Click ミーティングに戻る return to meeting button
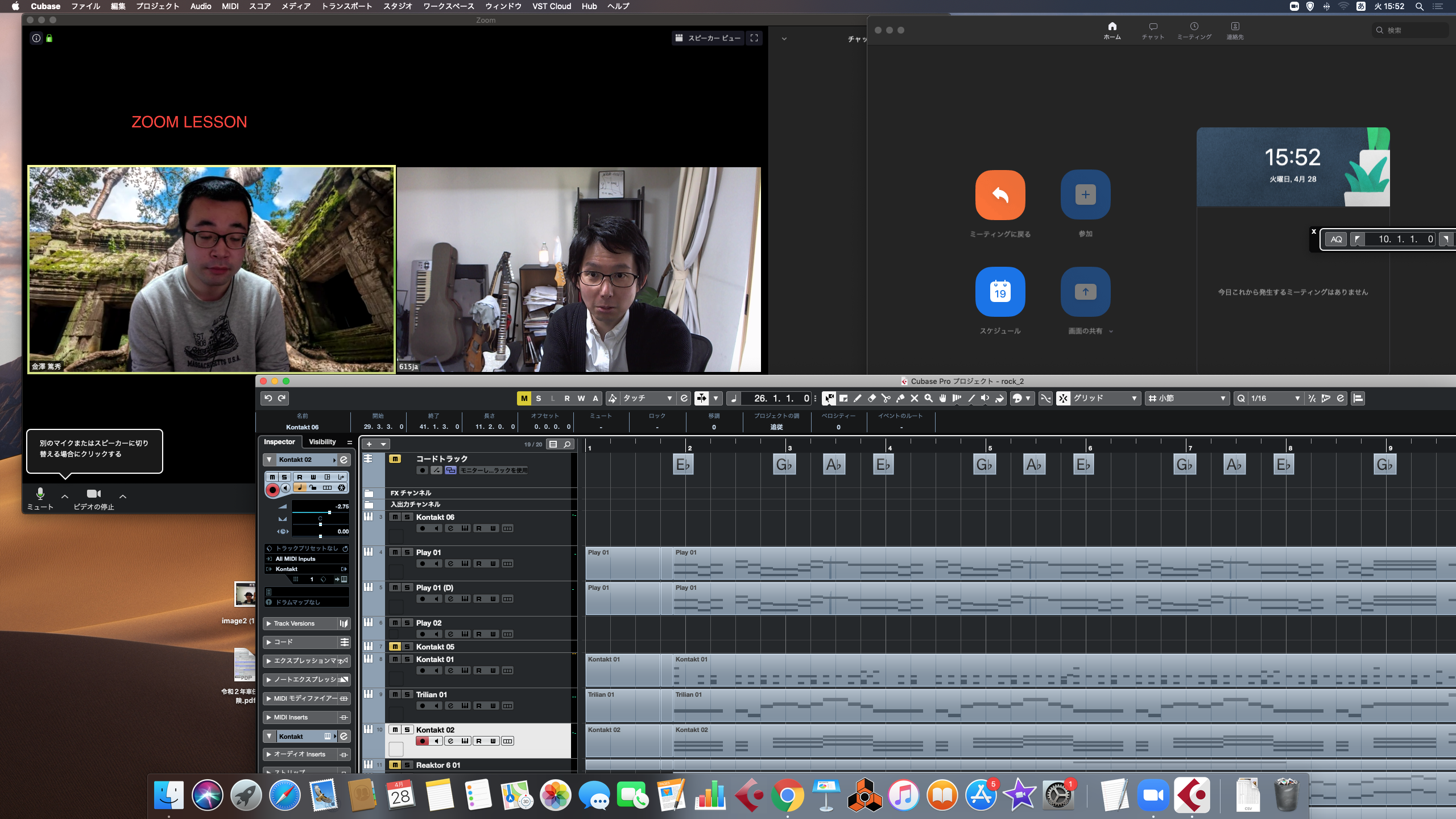Viewport: 1456px width, 819px height. coord(1000,195)
